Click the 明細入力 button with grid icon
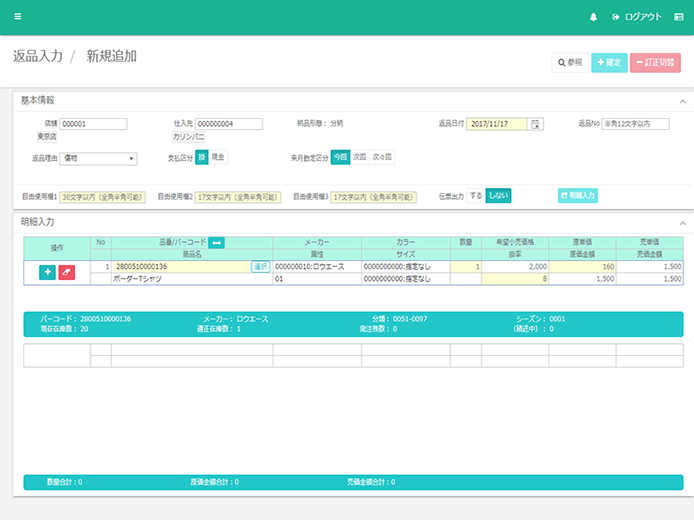The width and height of the screenshot is (694, 520). click(x=577, y=195)
